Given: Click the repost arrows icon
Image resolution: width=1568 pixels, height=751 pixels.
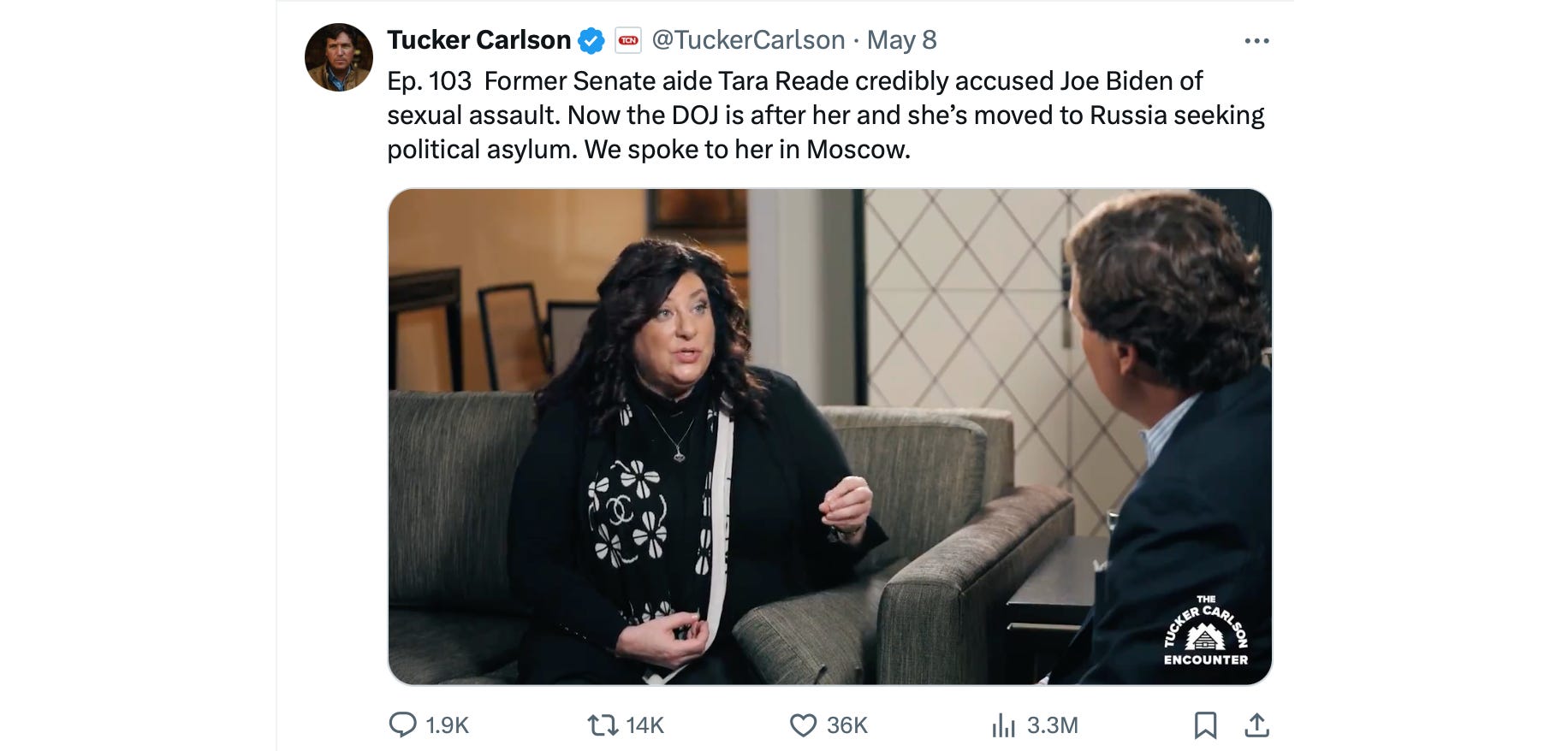Looking at the screenshot, I should (x=603, y=725).
